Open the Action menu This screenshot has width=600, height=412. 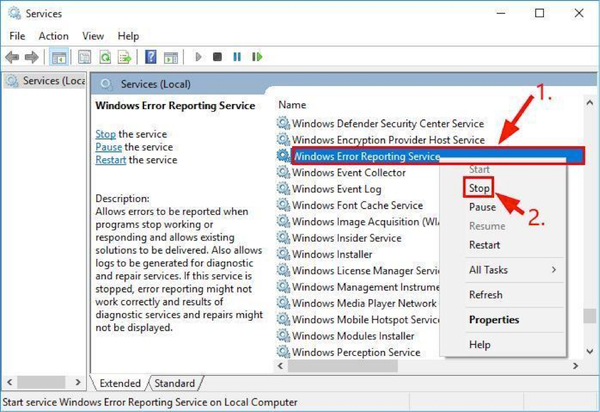54,36
